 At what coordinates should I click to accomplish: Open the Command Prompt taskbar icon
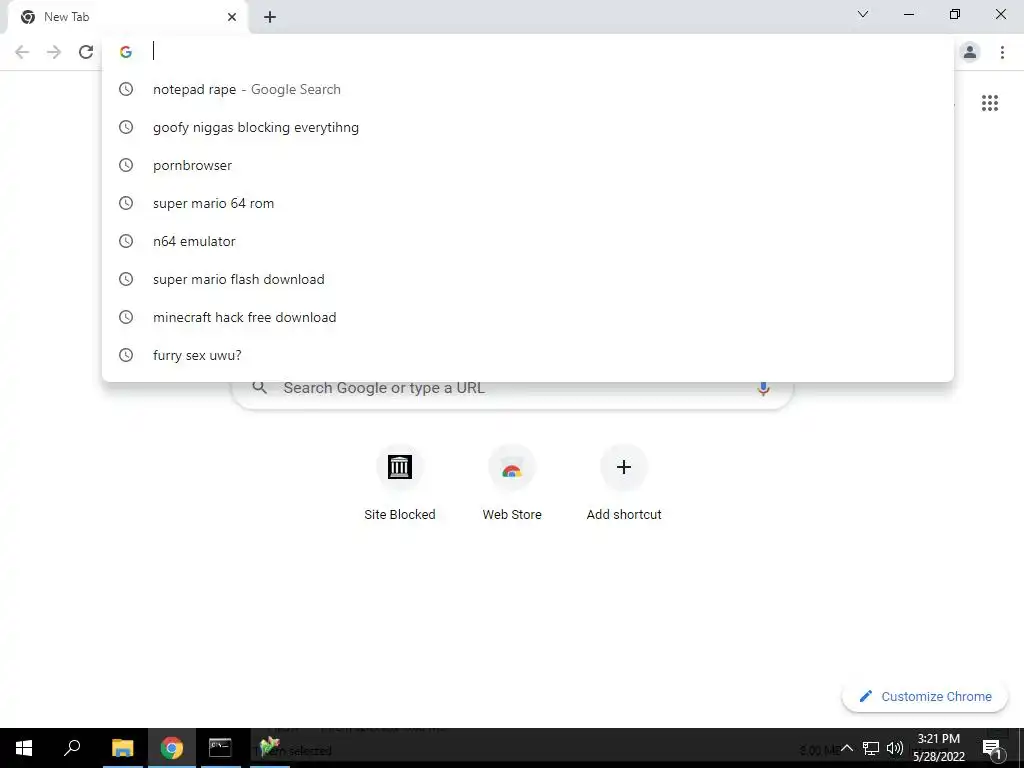coord(220,748)
